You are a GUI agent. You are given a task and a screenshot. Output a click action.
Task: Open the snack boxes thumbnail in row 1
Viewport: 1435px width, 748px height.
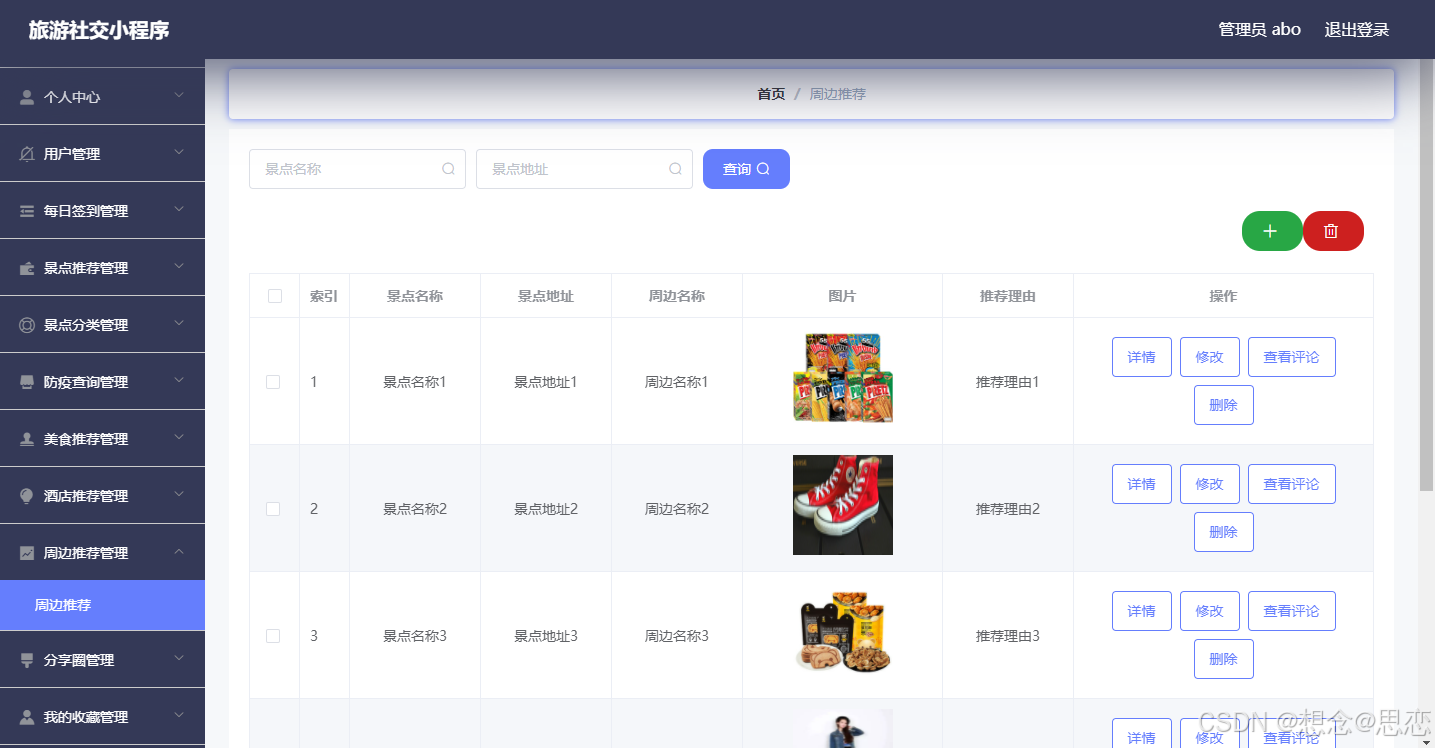[x=843, y=378]
